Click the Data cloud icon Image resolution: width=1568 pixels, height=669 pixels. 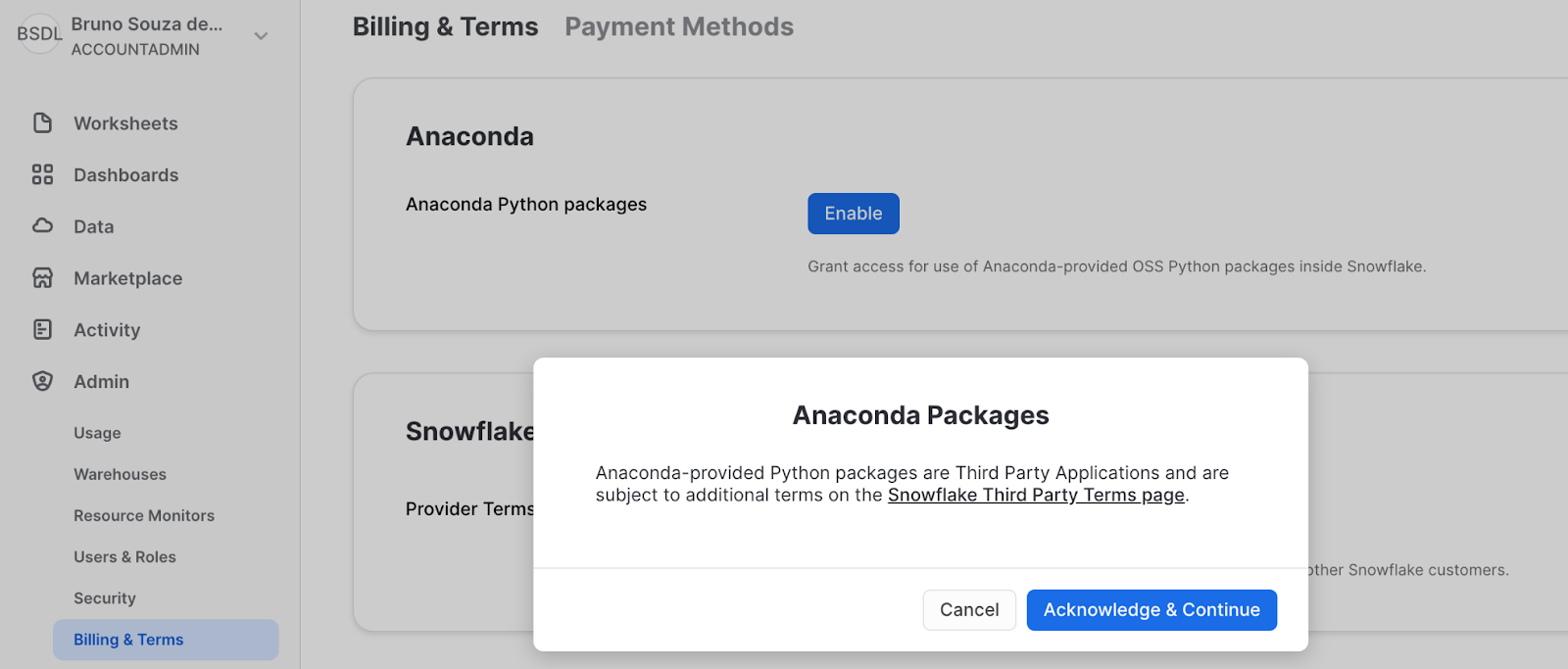pyautogui.click(x=42, y=226)
